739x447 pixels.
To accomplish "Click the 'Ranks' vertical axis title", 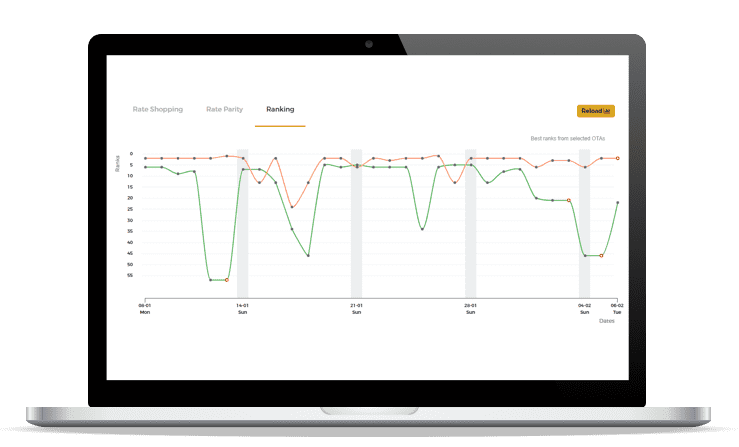I will coord(118,164).
